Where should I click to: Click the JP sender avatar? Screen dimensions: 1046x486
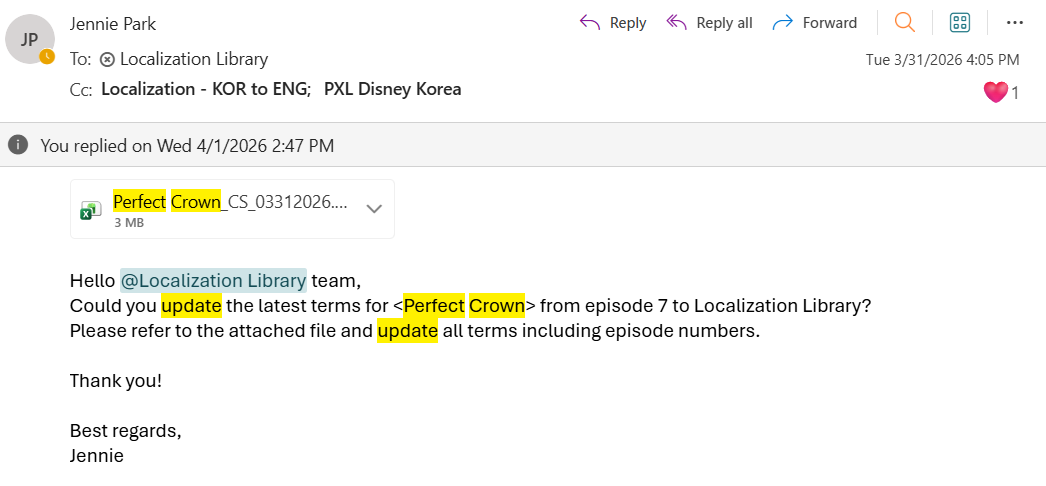(29, 40)
